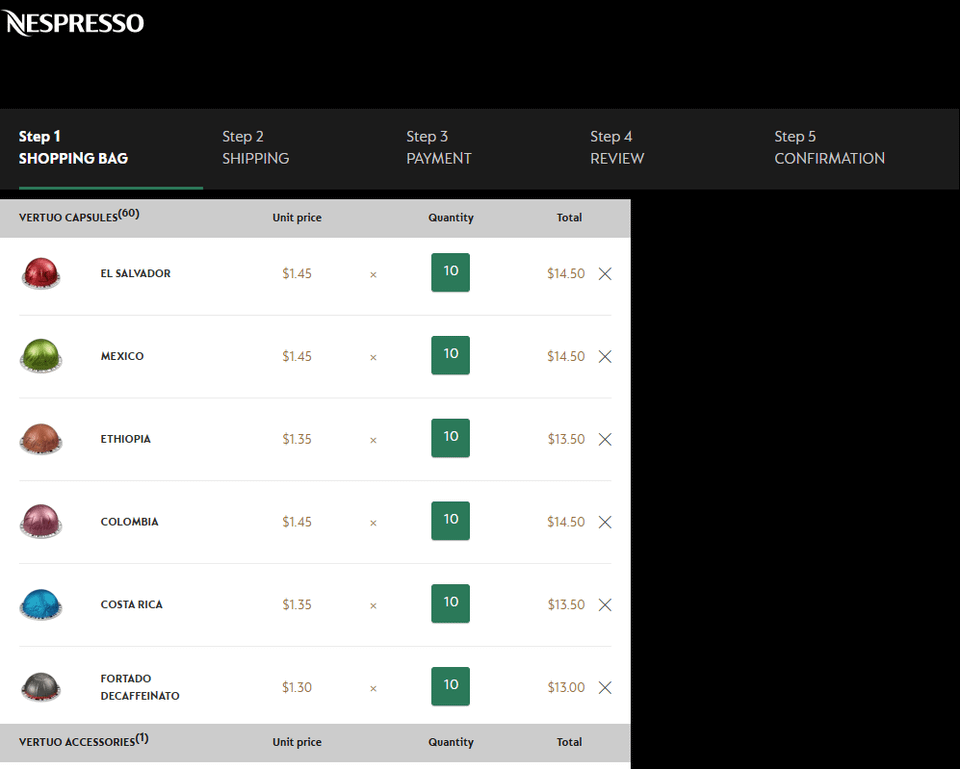
Task: Open the EL SALVADOR product link
Action: pos(136,274)
